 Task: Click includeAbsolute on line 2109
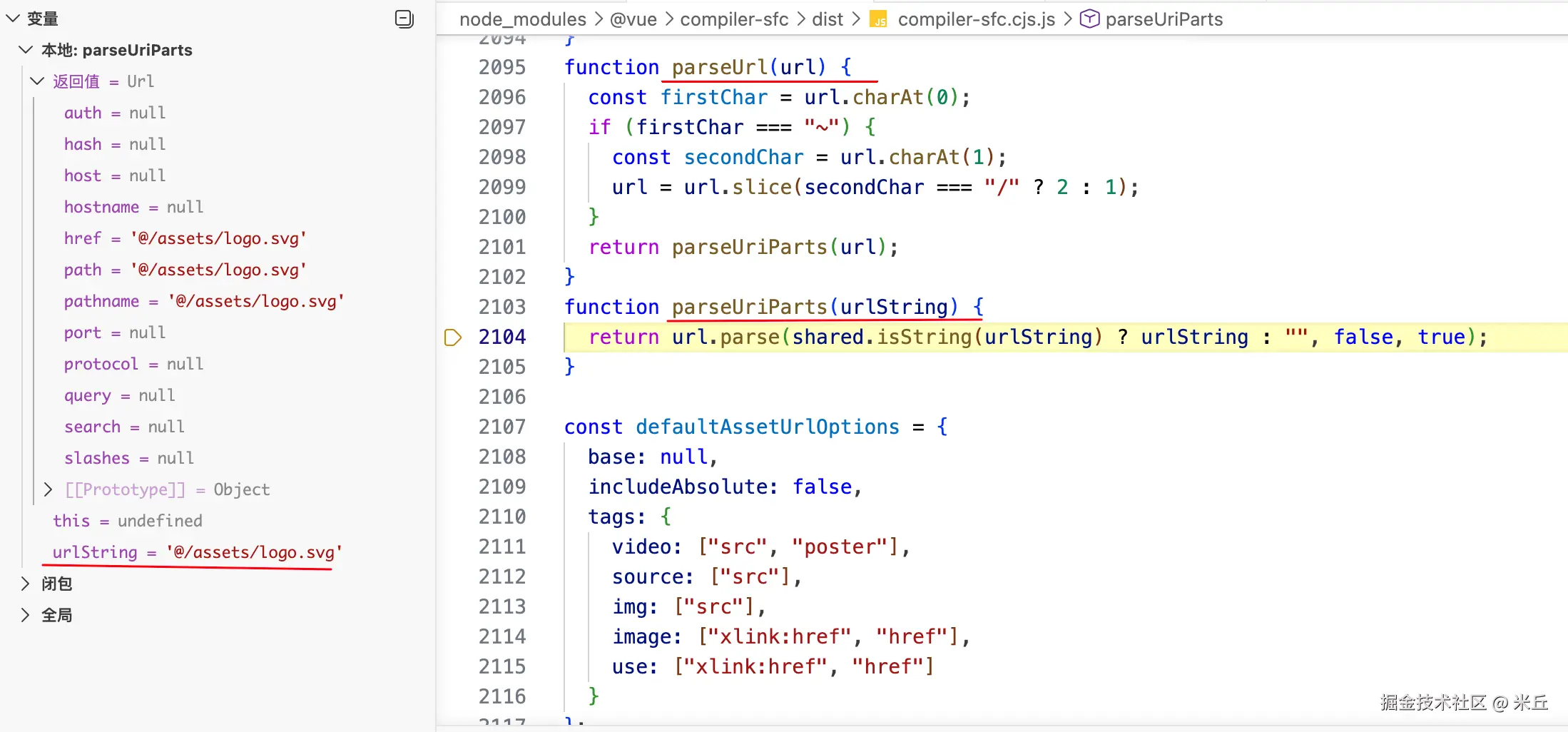(678, 487)
